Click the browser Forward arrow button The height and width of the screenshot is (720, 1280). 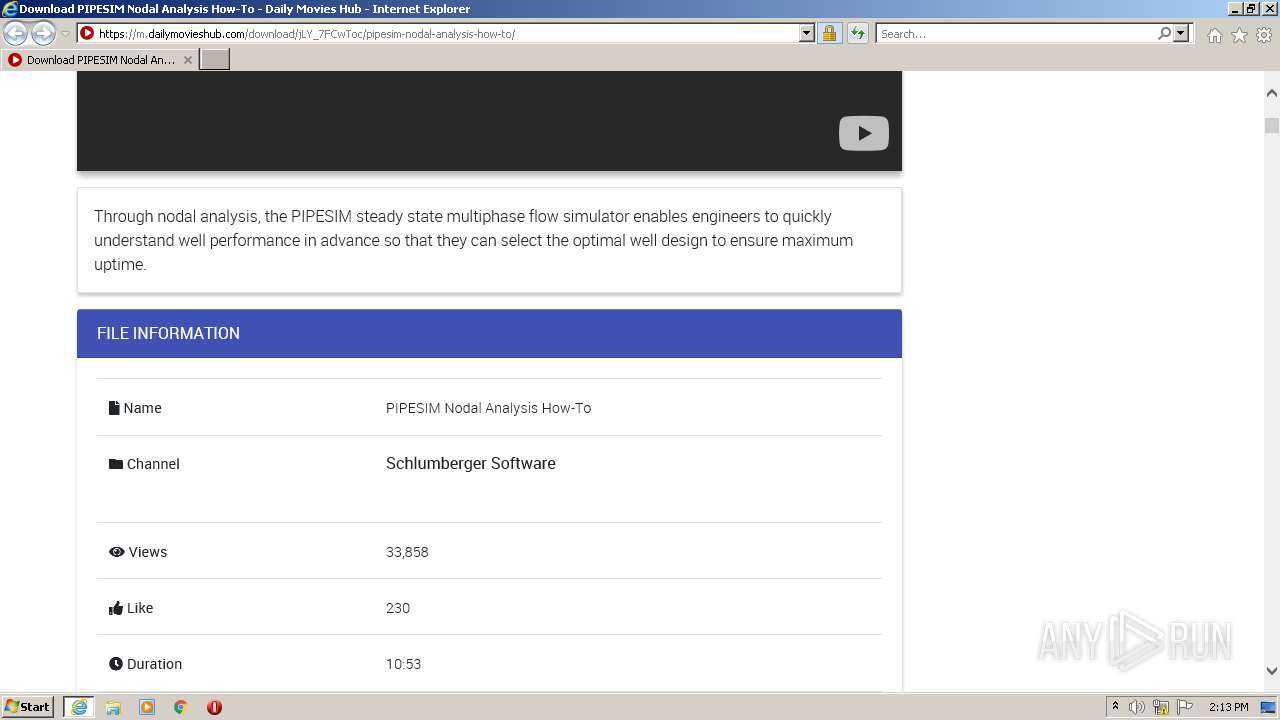[43, 33]
